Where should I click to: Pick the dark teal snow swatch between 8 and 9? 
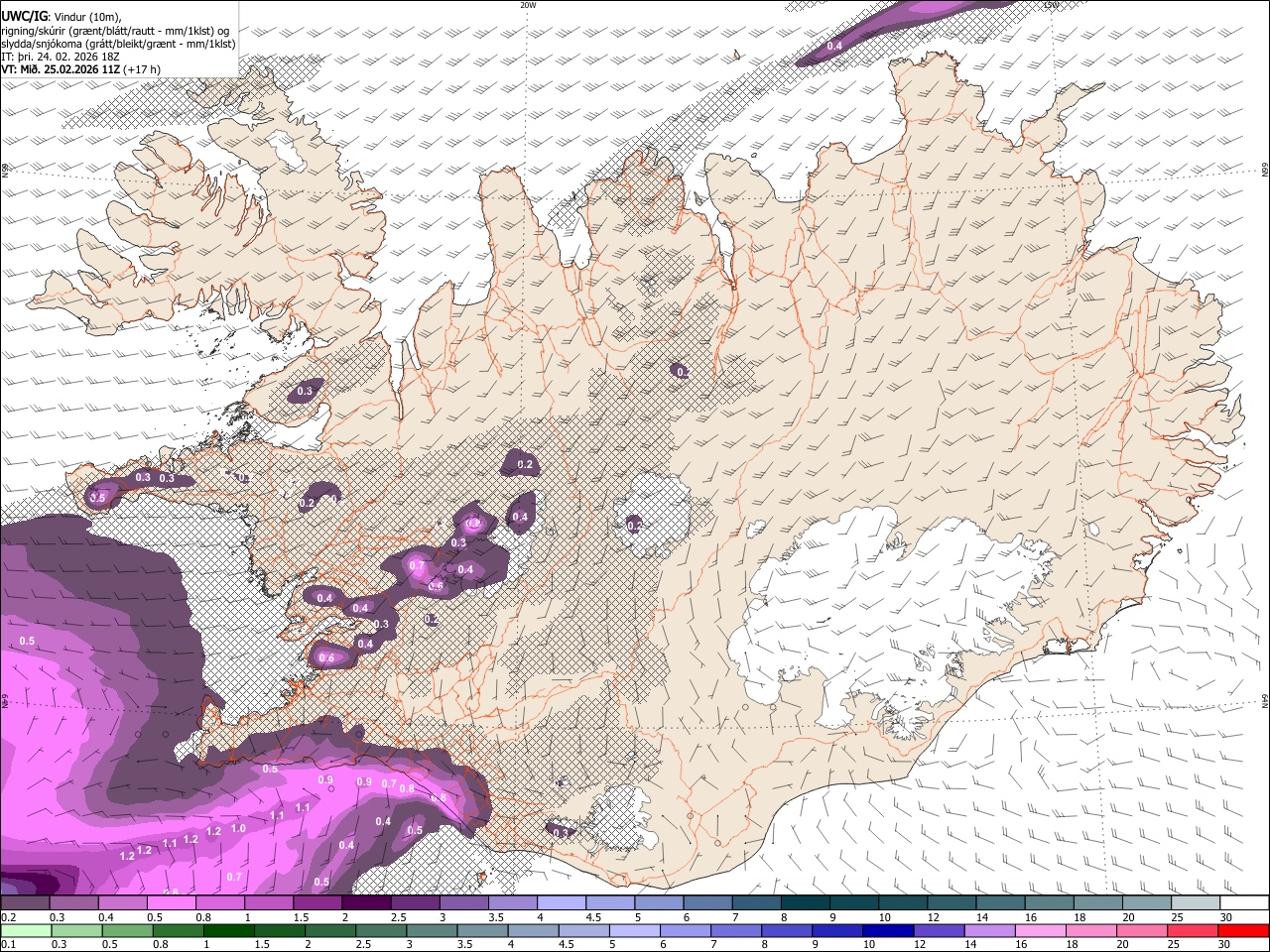[x=806, y=902]
